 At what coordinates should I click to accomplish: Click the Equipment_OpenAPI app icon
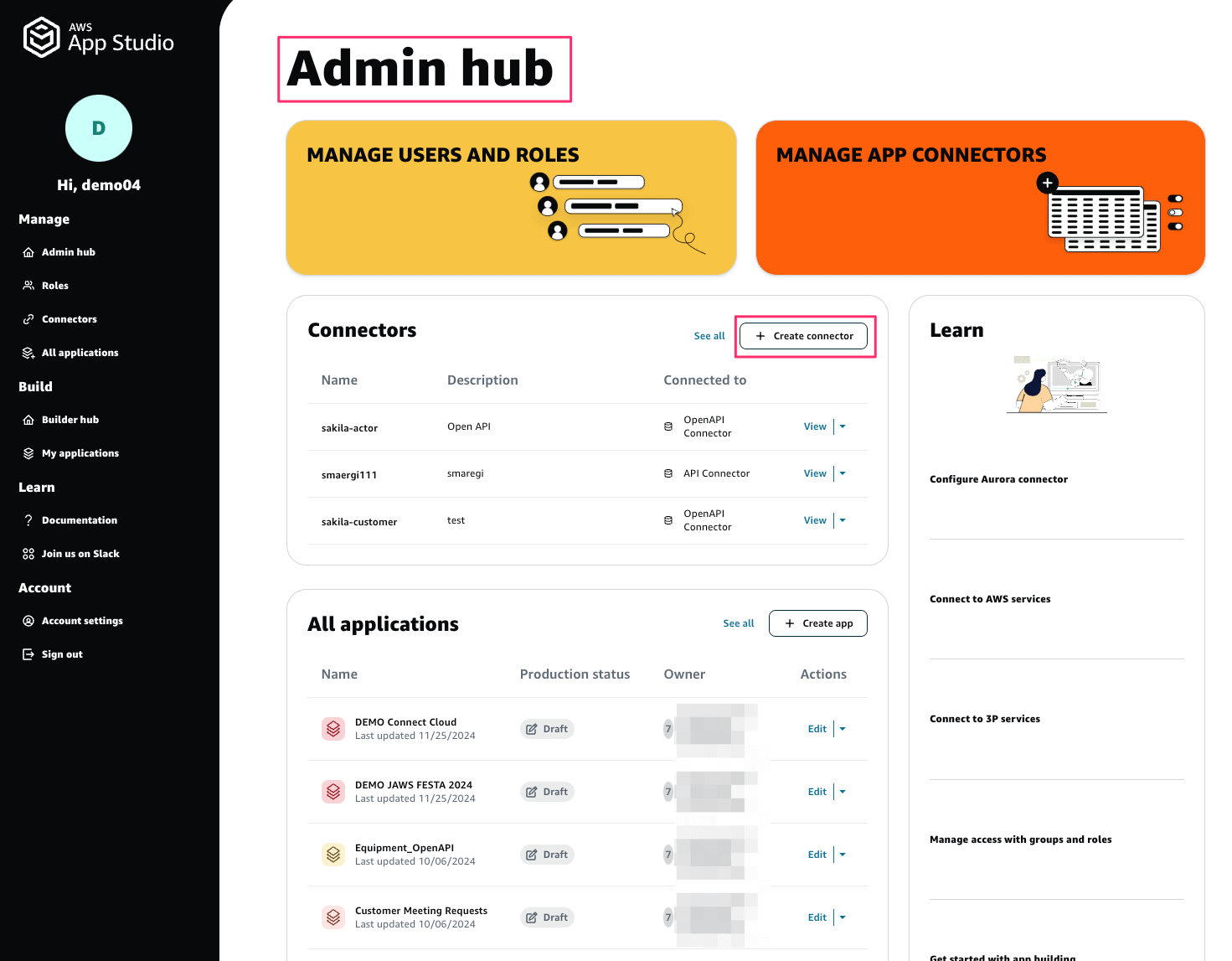(333, 855)
